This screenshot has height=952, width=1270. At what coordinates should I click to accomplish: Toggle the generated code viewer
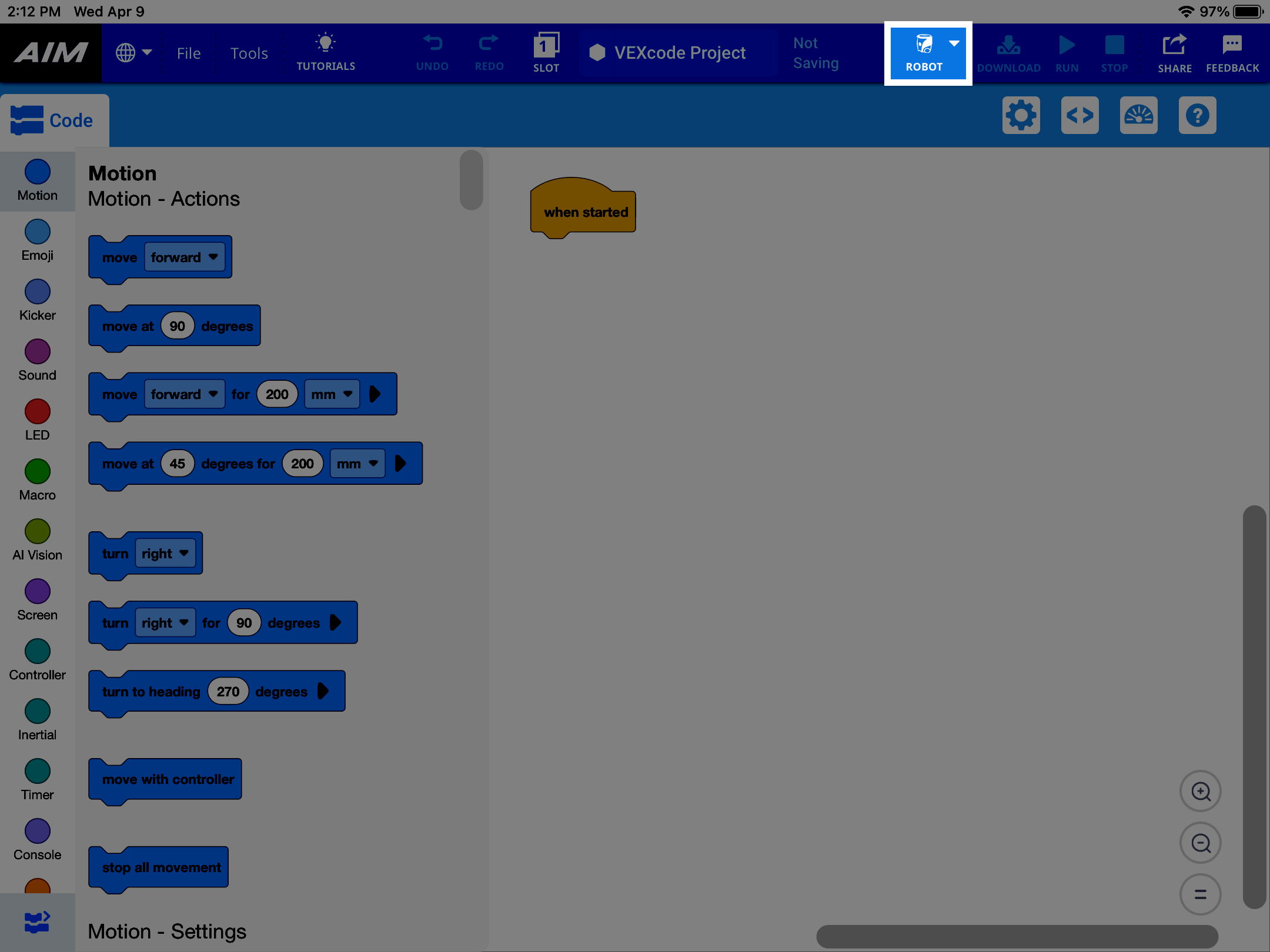[1079, 115]
